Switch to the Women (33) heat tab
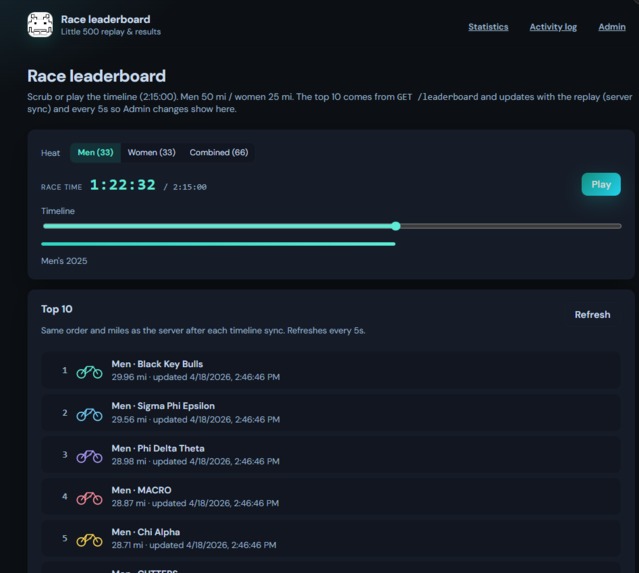Viewport: 639px width, 573px height. click(x=152, y=152)
